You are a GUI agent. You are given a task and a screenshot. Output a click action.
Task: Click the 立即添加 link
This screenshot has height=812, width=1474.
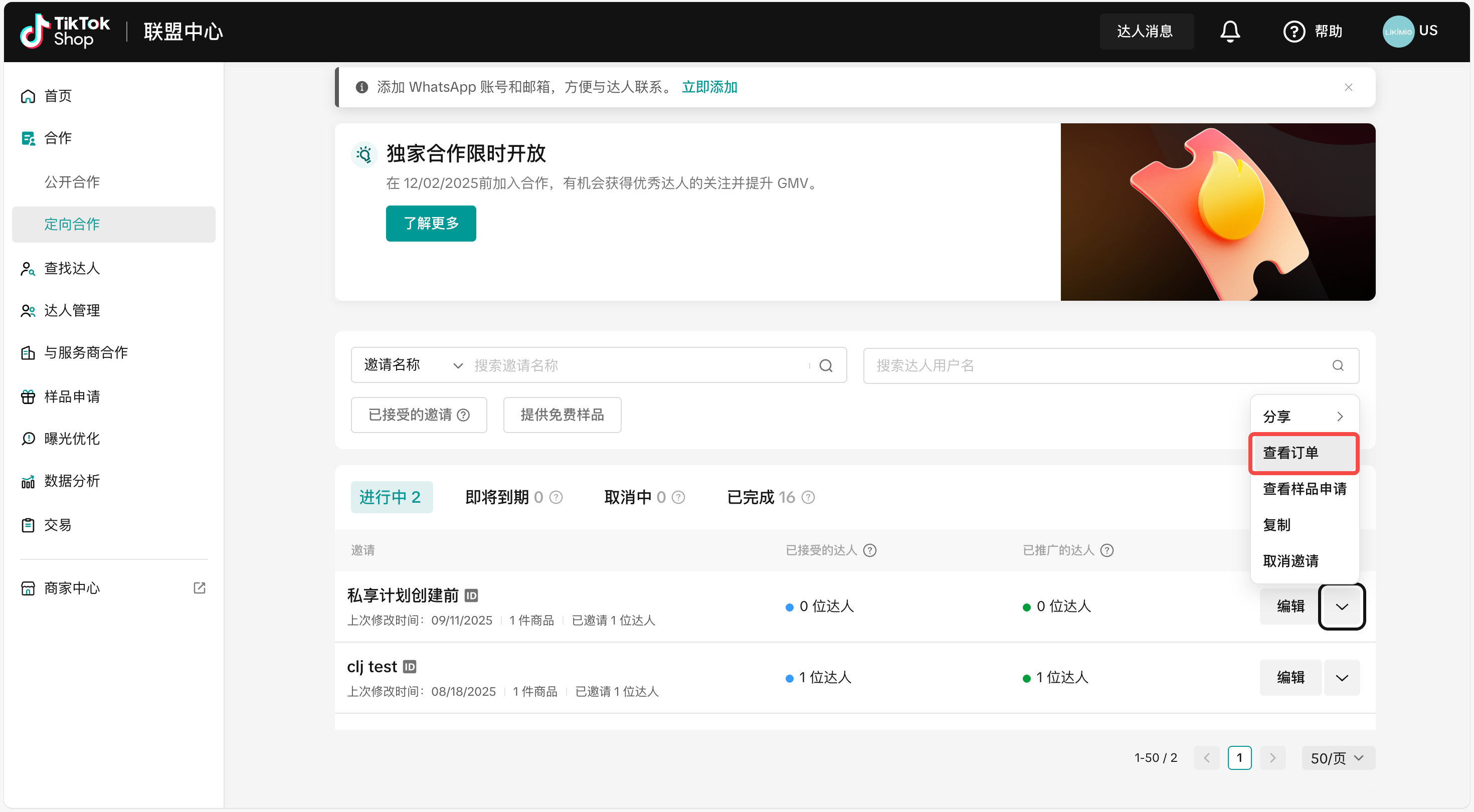(x=709, y=87)
